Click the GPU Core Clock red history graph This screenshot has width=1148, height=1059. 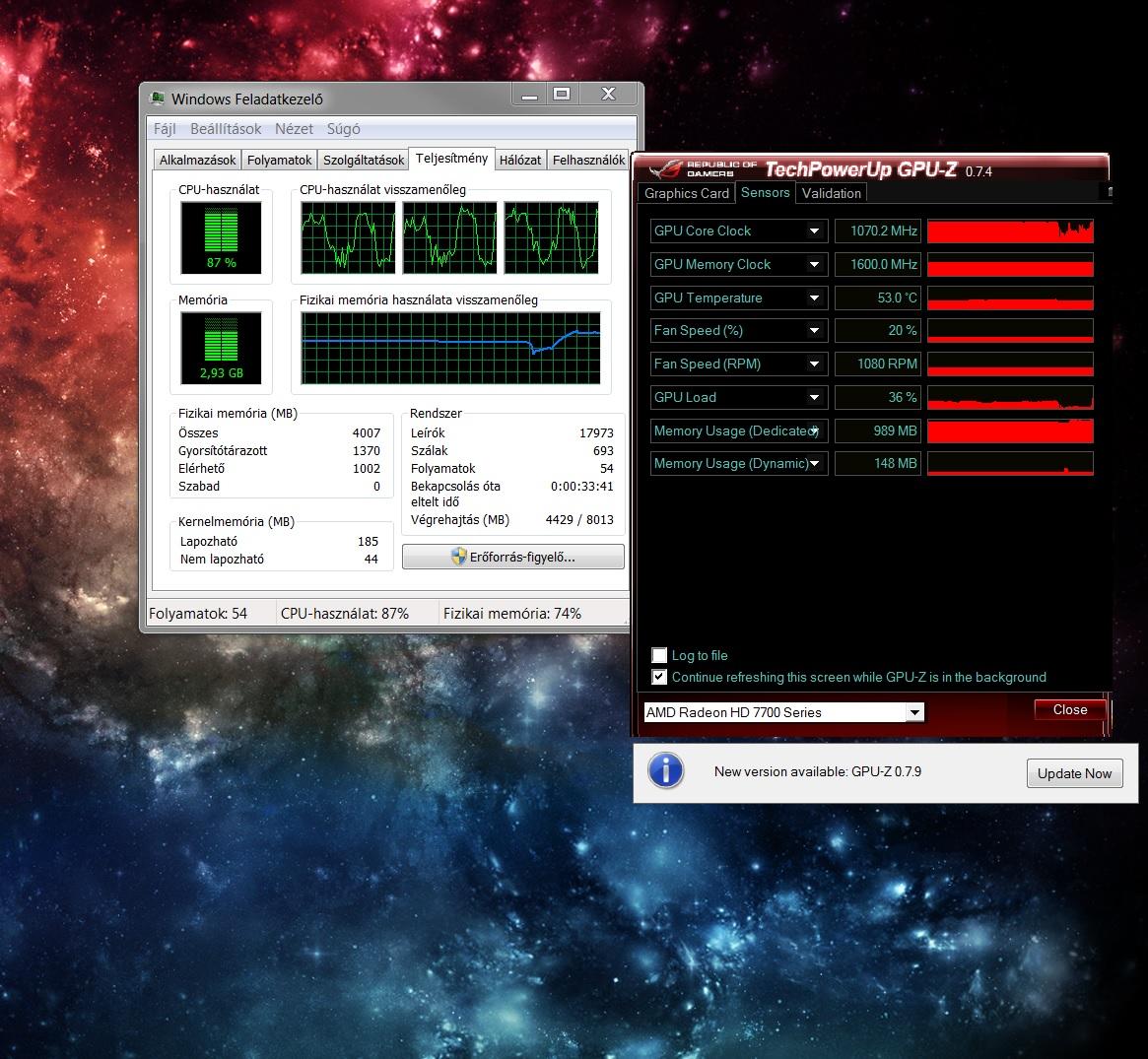[x=1010, y=231]
